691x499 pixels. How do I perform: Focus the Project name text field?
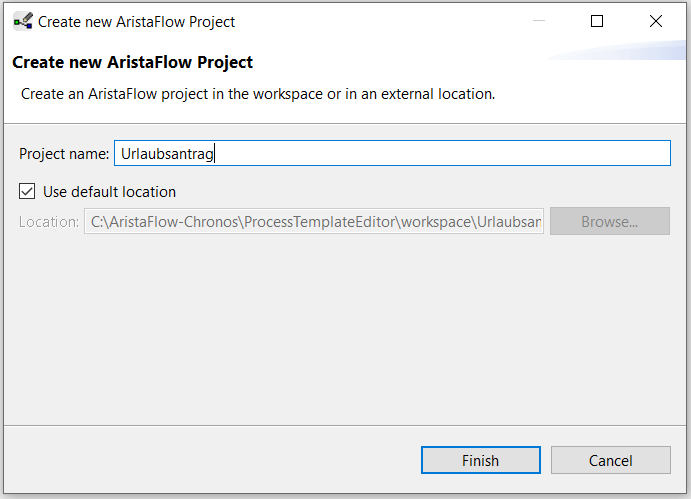pos(392,153)
